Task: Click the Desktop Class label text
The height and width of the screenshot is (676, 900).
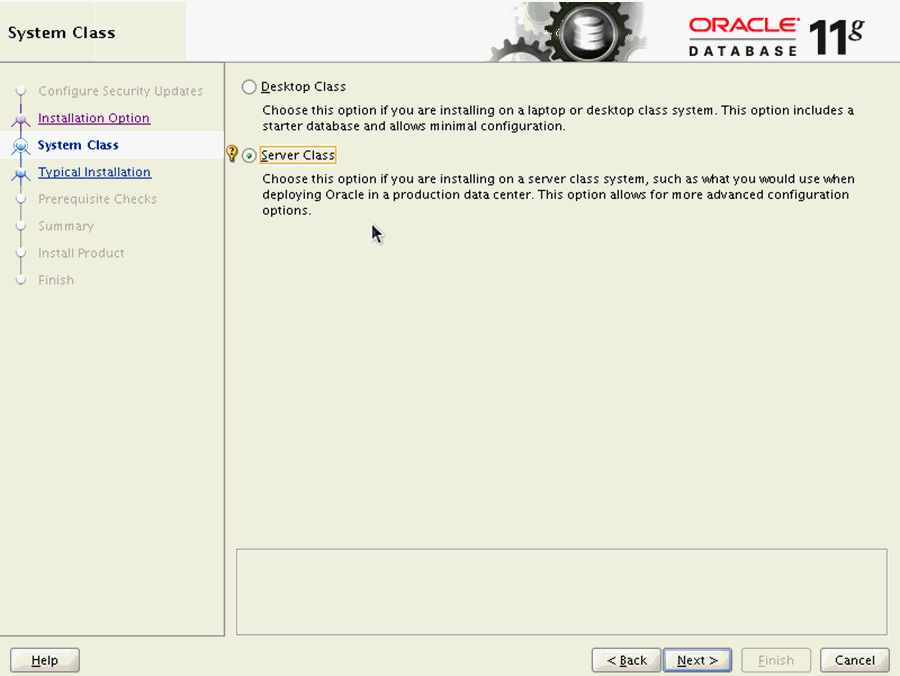Action: point(304,87)
